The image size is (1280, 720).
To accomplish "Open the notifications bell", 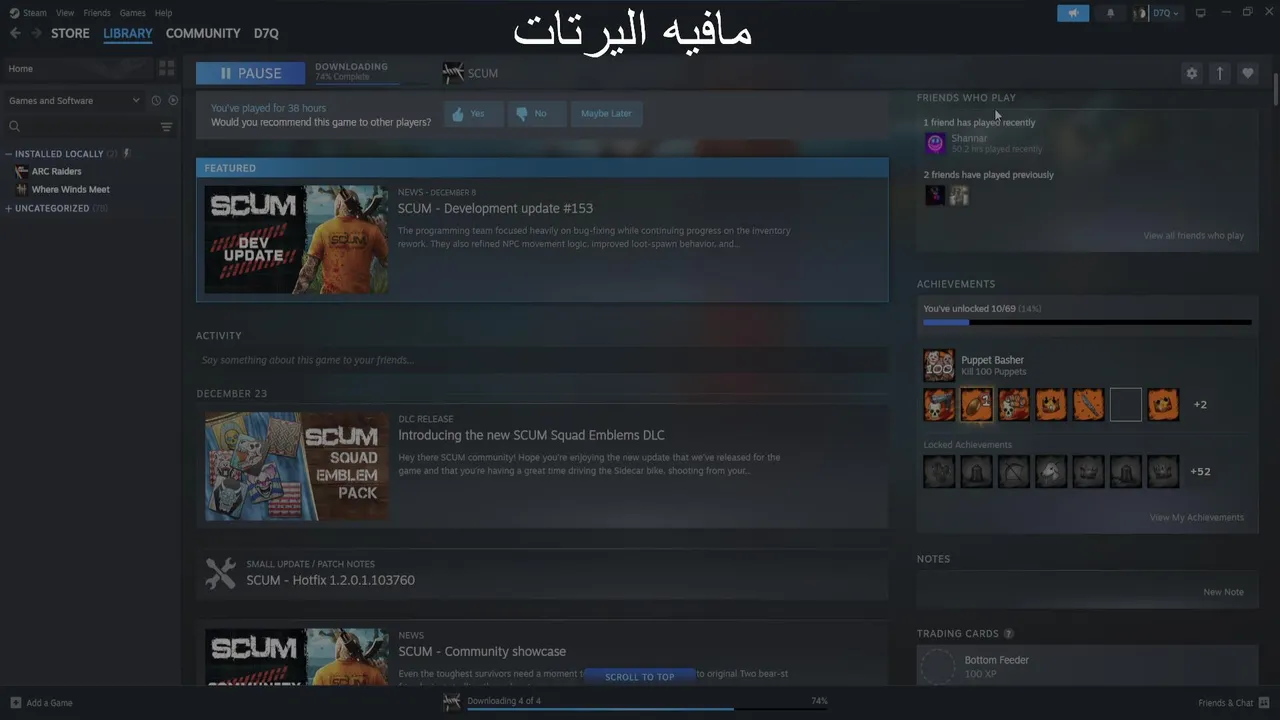I will pyautogui.click(x=1110, y=13).
